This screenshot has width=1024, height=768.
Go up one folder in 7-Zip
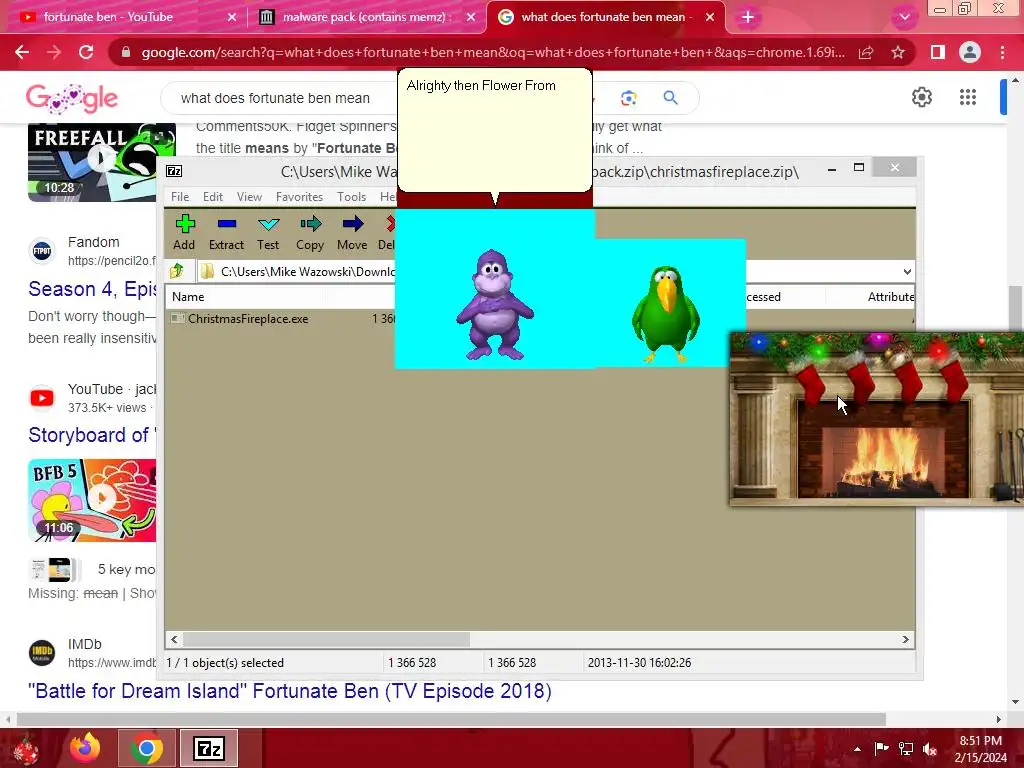tap(177, 271)
